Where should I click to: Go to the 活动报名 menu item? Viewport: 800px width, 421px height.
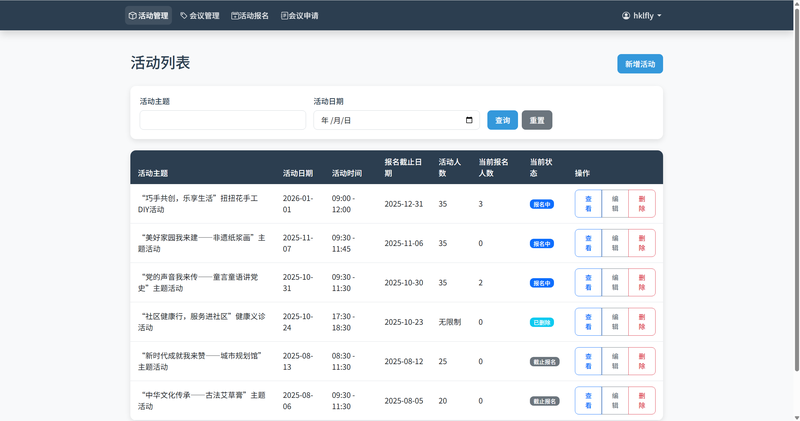(250, 16)
